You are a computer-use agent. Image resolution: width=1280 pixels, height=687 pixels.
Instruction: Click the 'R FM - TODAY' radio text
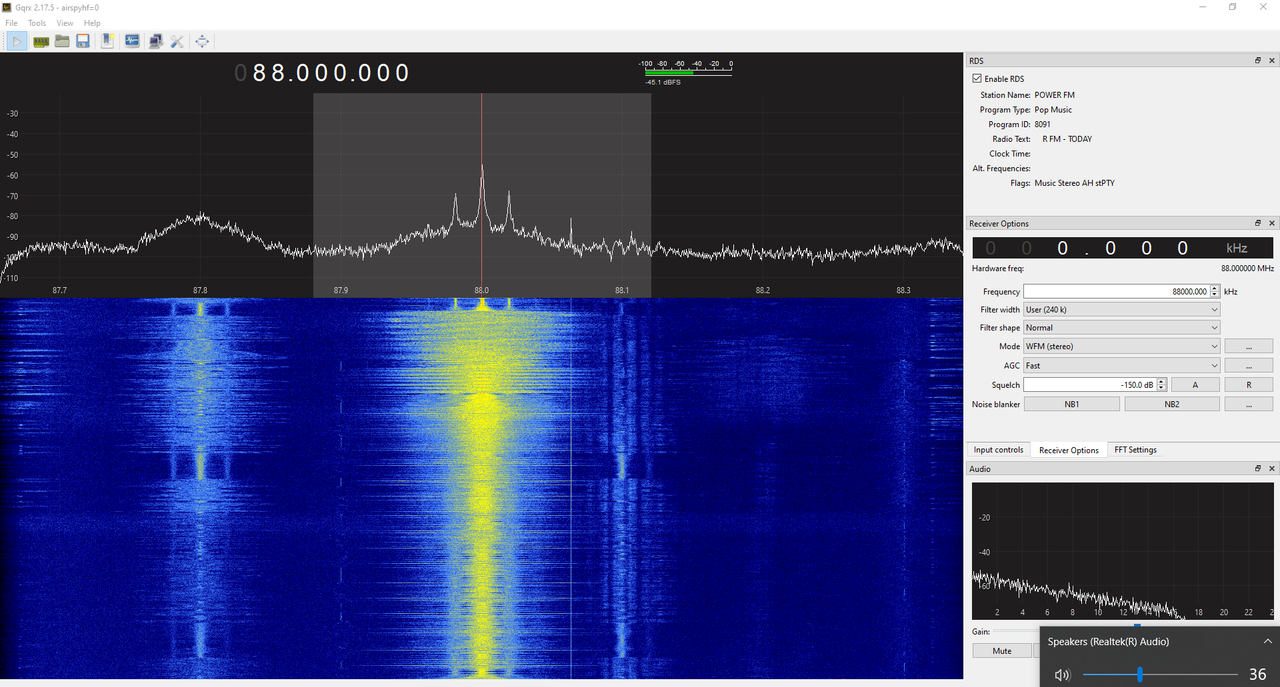pyautogui.click(x=1067, y=139)
